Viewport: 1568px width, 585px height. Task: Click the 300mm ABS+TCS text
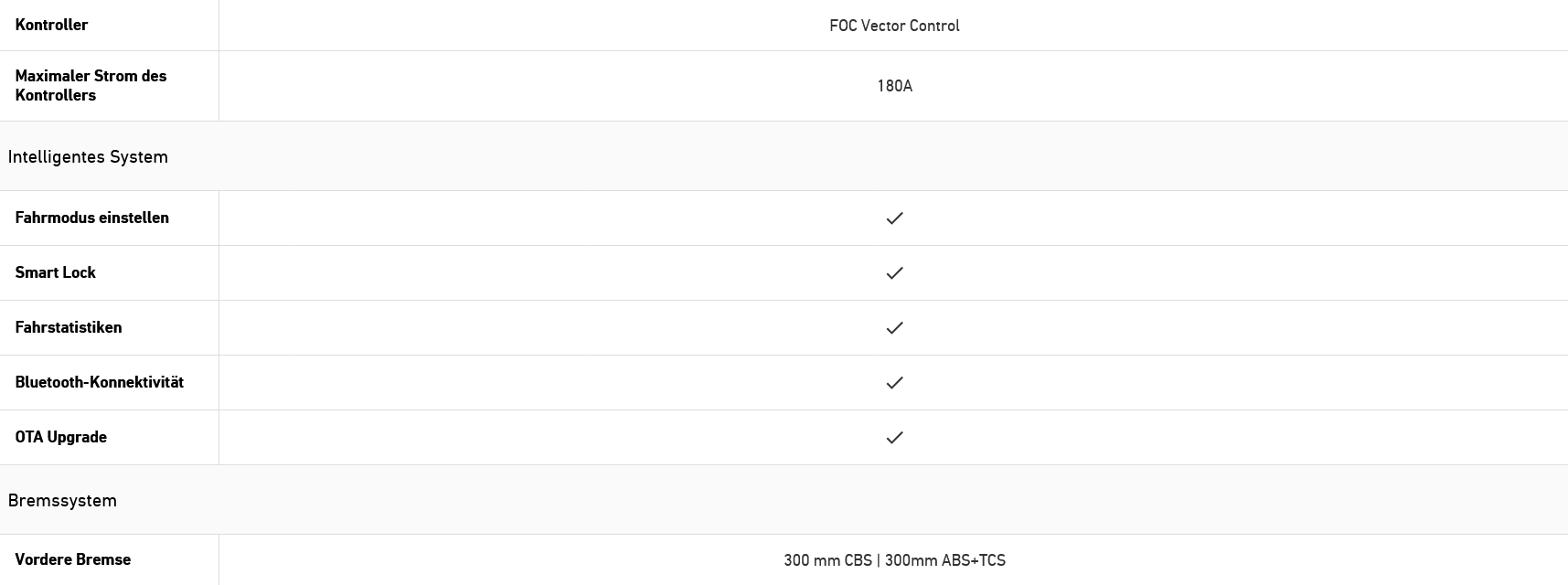(944, 560)
